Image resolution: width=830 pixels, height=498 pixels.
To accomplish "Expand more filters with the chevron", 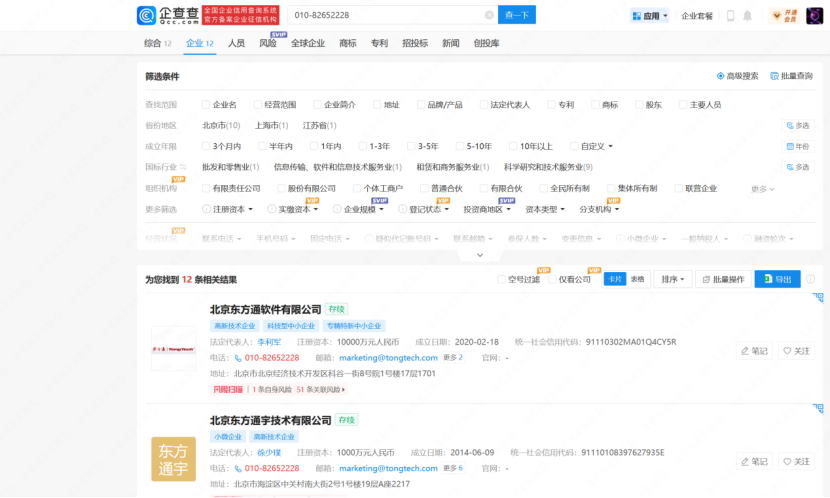I will coord(480,255).
